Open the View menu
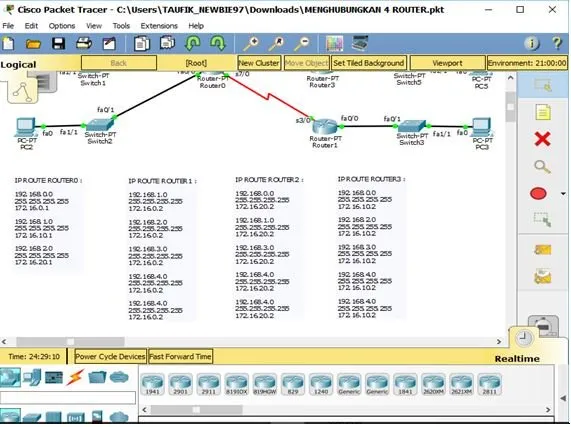Viewport: 571px width, 427px height. click(94, 26)
